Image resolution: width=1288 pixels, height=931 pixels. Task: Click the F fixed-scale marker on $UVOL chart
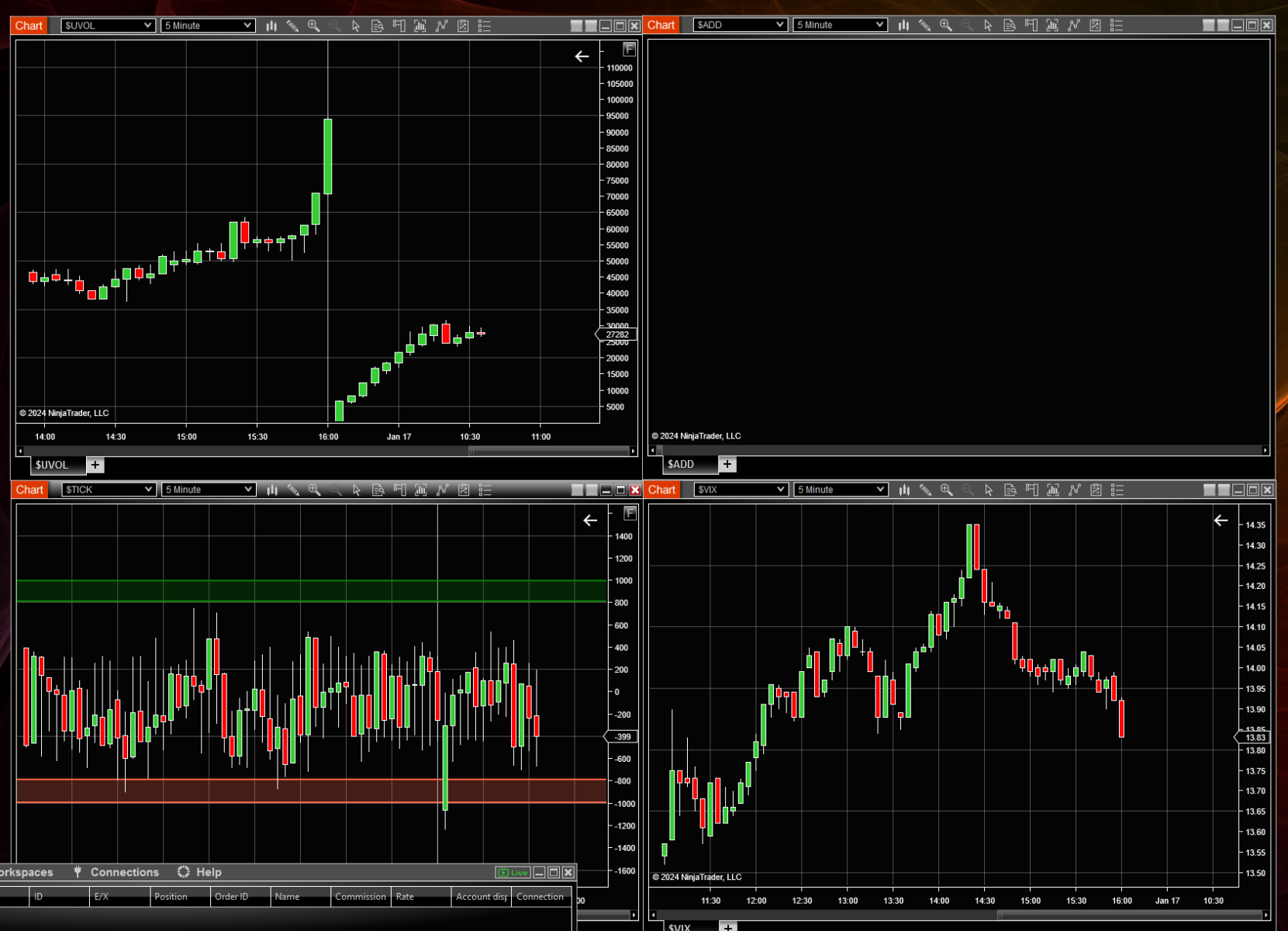point(630,50)
